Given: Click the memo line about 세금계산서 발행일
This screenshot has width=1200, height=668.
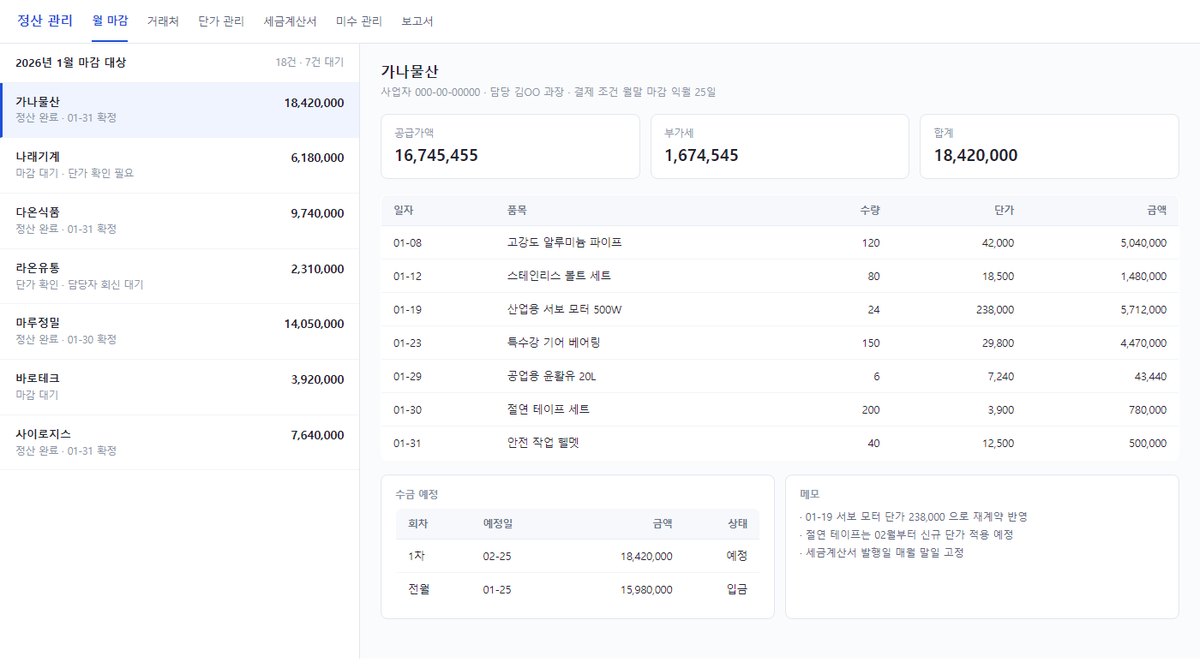Looking at the screenshot, I should pos(882,553).
